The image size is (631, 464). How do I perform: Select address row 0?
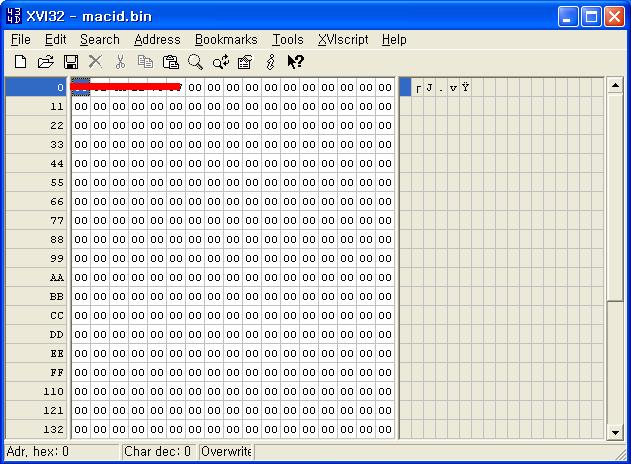[x=36, y=87]
